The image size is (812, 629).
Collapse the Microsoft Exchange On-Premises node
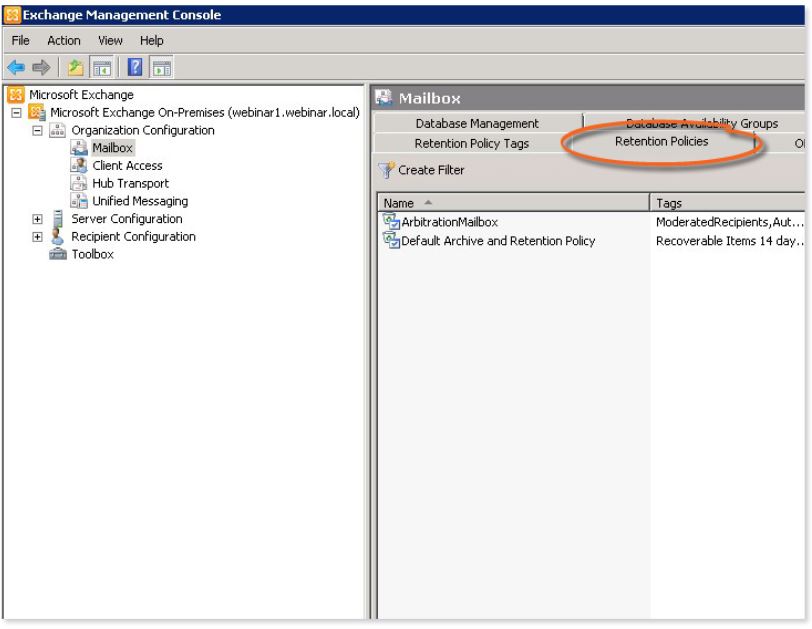coord(17,113)
